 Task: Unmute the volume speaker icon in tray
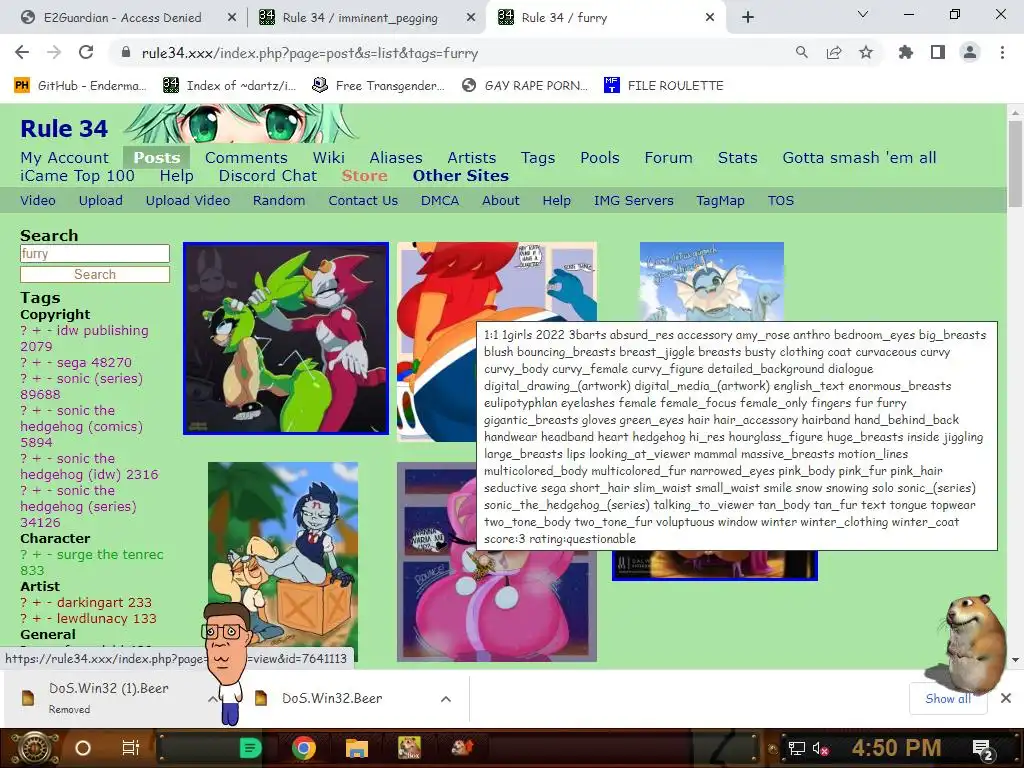tap(820, 748)
